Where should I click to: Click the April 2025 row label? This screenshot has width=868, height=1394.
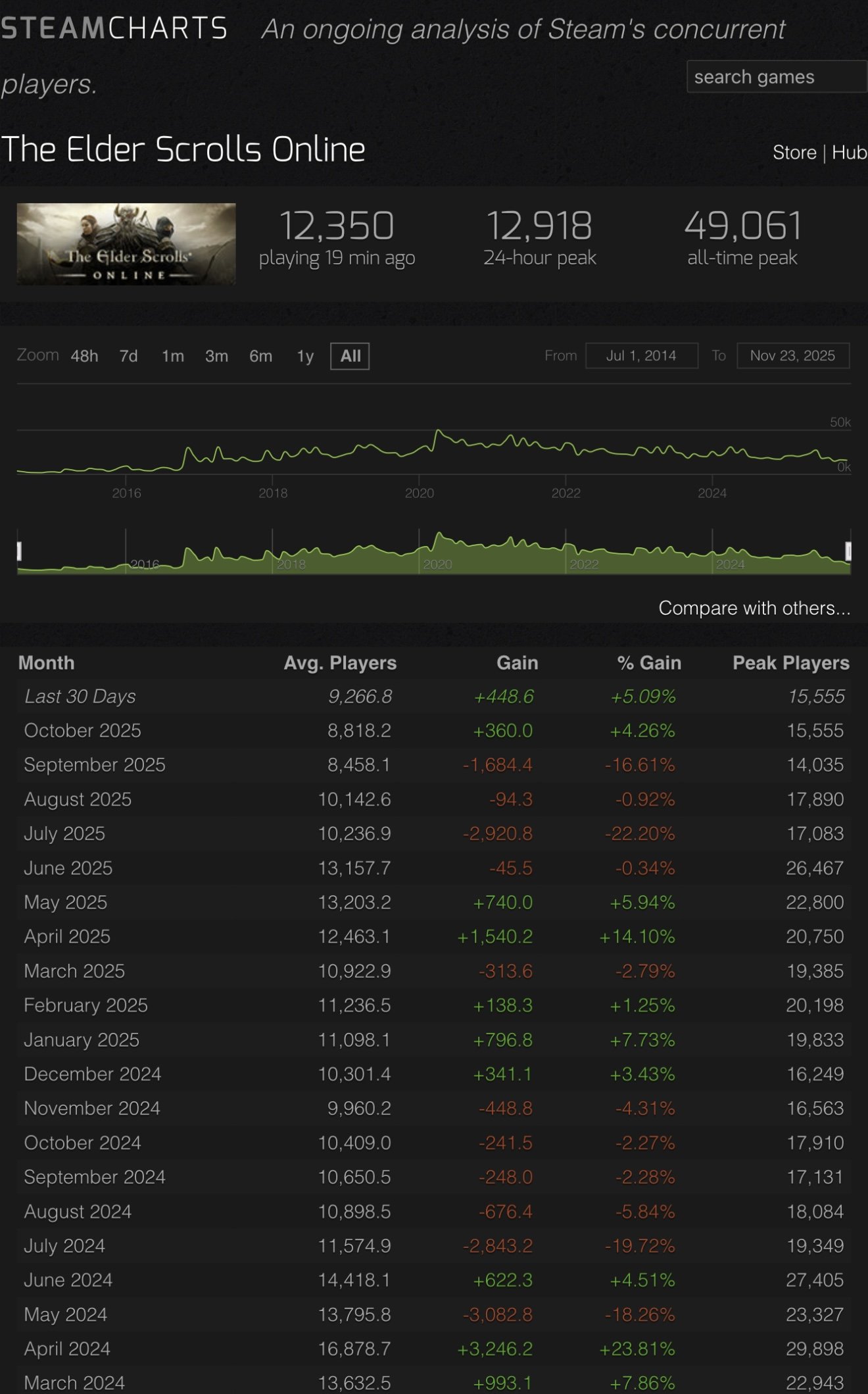click(67, 937)
